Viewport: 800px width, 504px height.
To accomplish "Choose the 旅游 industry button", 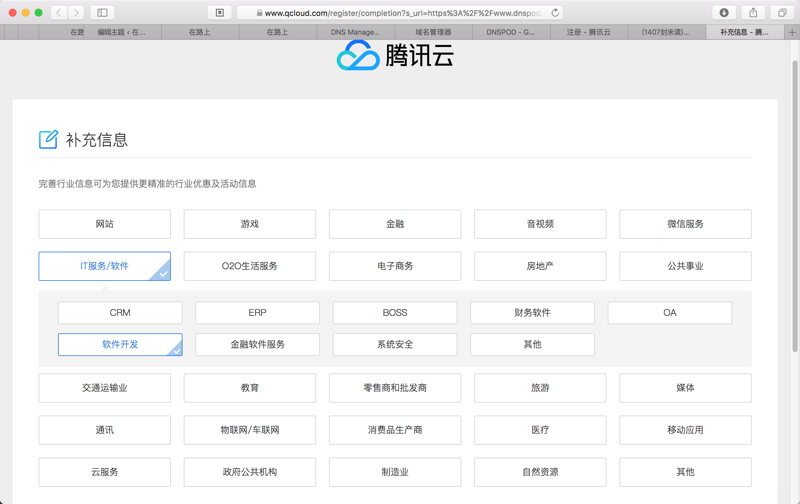I will (540, 388).
